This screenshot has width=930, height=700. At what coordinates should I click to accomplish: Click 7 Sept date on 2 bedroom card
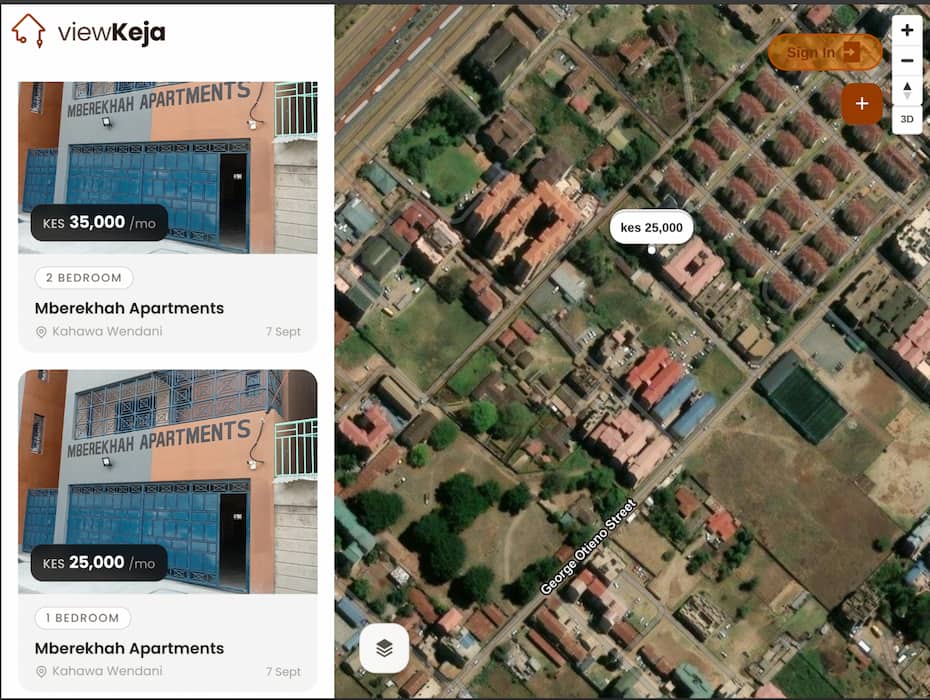[x=283, y=332]
